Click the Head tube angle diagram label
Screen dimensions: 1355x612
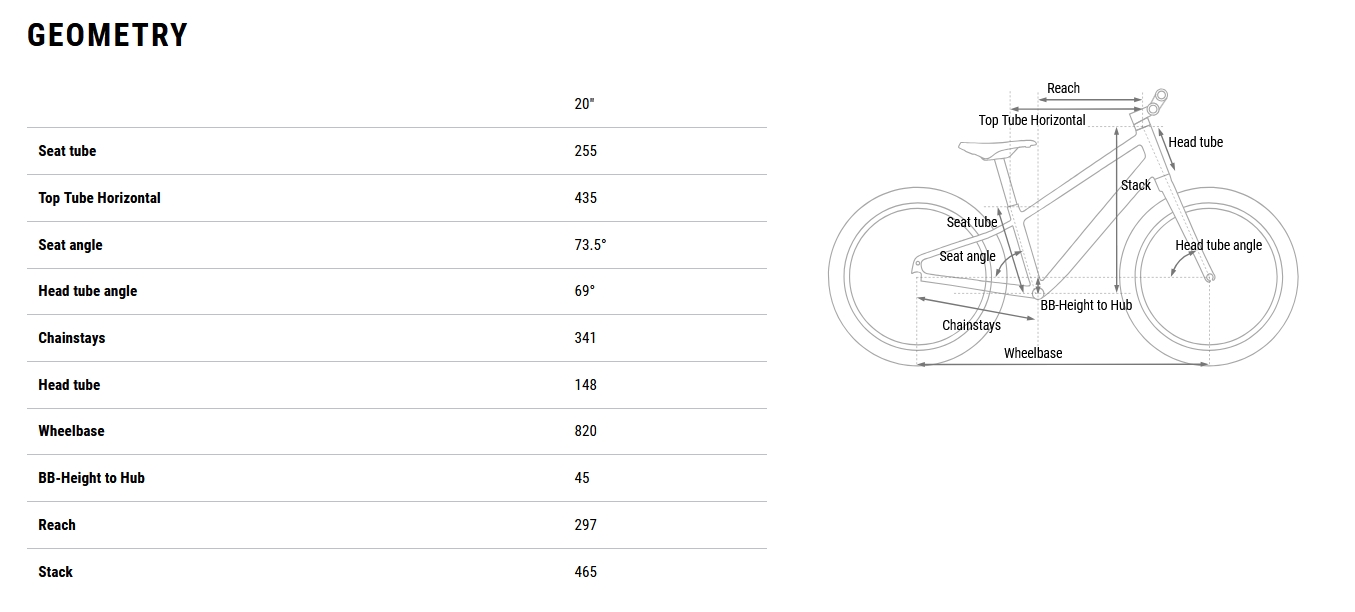1218,245
